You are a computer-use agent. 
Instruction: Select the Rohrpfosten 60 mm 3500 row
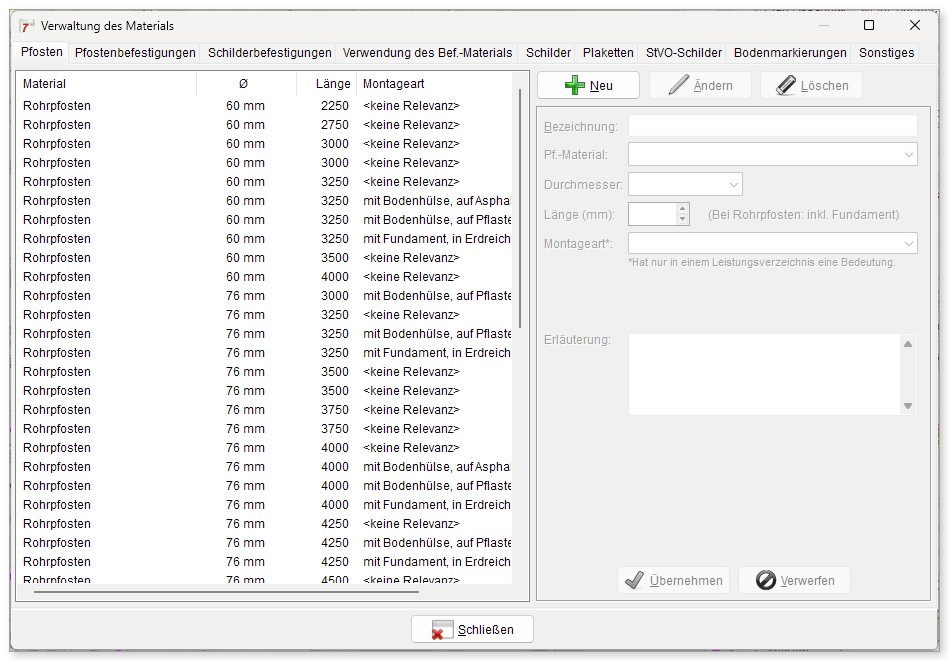coord(264,257)
